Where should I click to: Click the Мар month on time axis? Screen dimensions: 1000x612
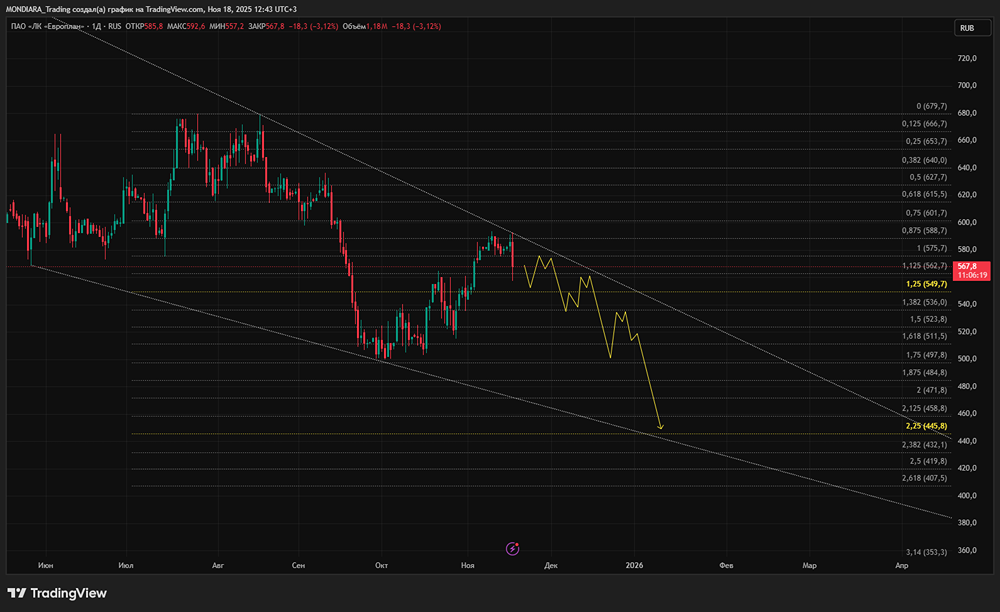tap(809, 565)
